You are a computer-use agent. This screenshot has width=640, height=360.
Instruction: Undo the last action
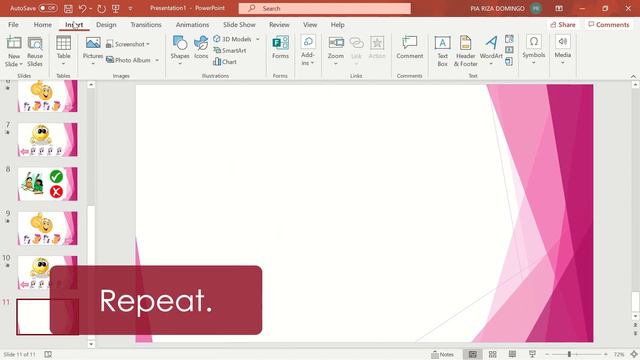[82, 8]
